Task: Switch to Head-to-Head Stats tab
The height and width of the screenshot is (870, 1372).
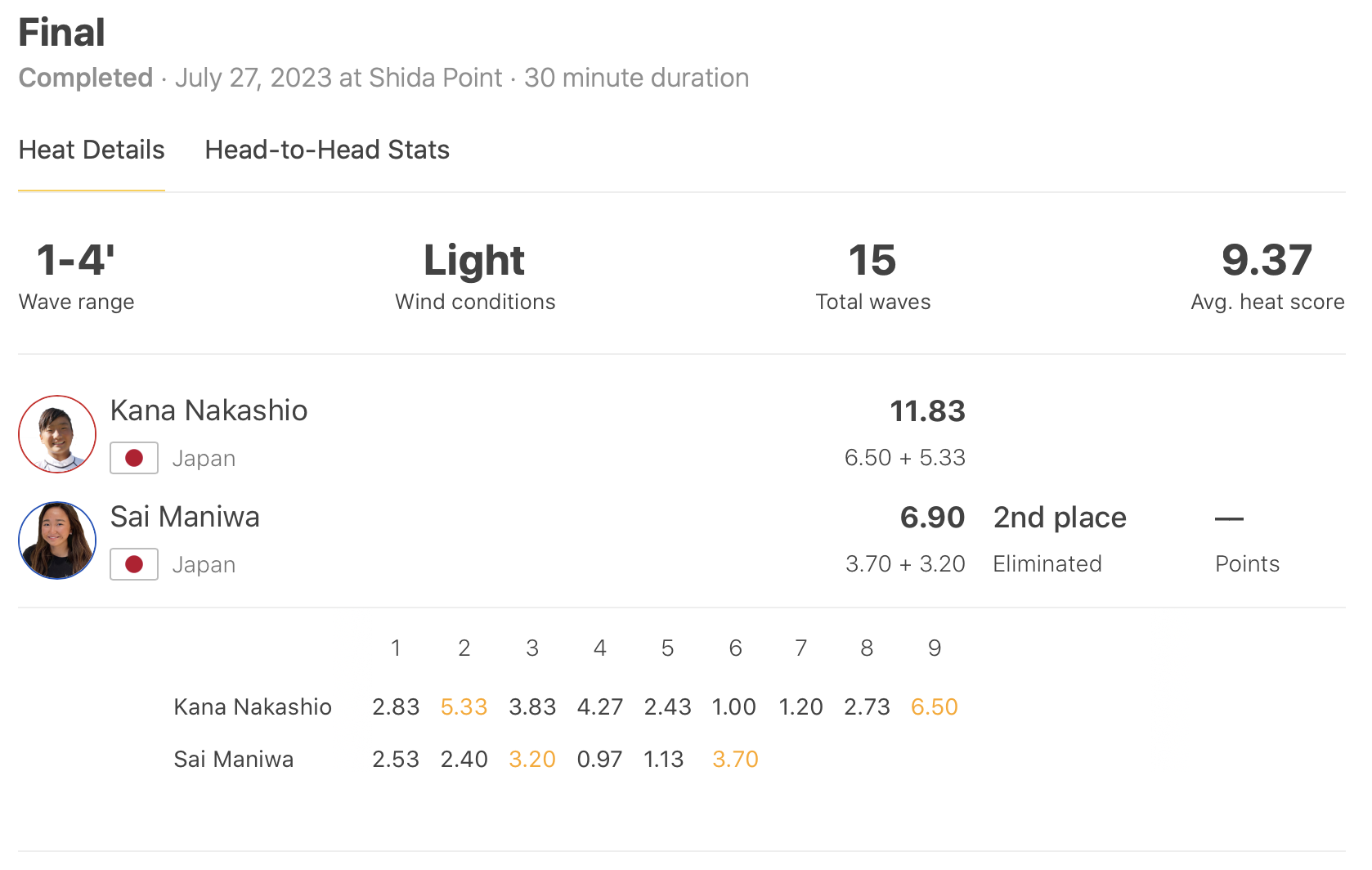Action: 327,150
